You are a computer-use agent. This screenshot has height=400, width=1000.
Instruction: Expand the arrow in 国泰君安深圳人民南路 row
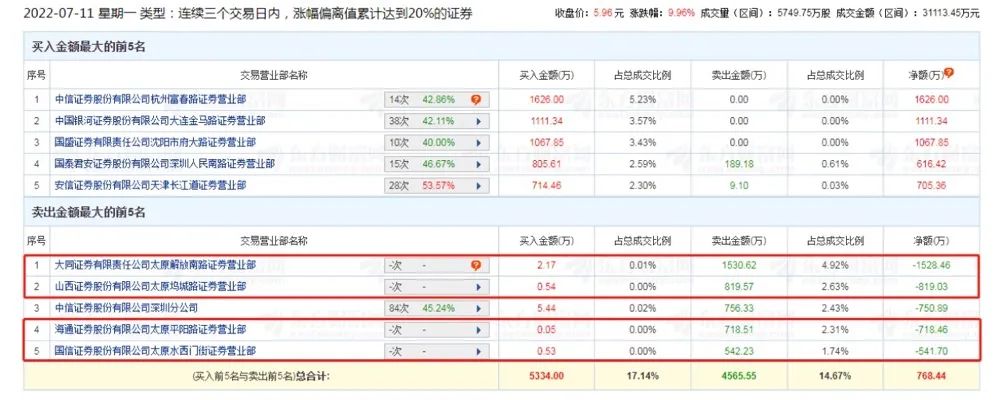point(478,164)
